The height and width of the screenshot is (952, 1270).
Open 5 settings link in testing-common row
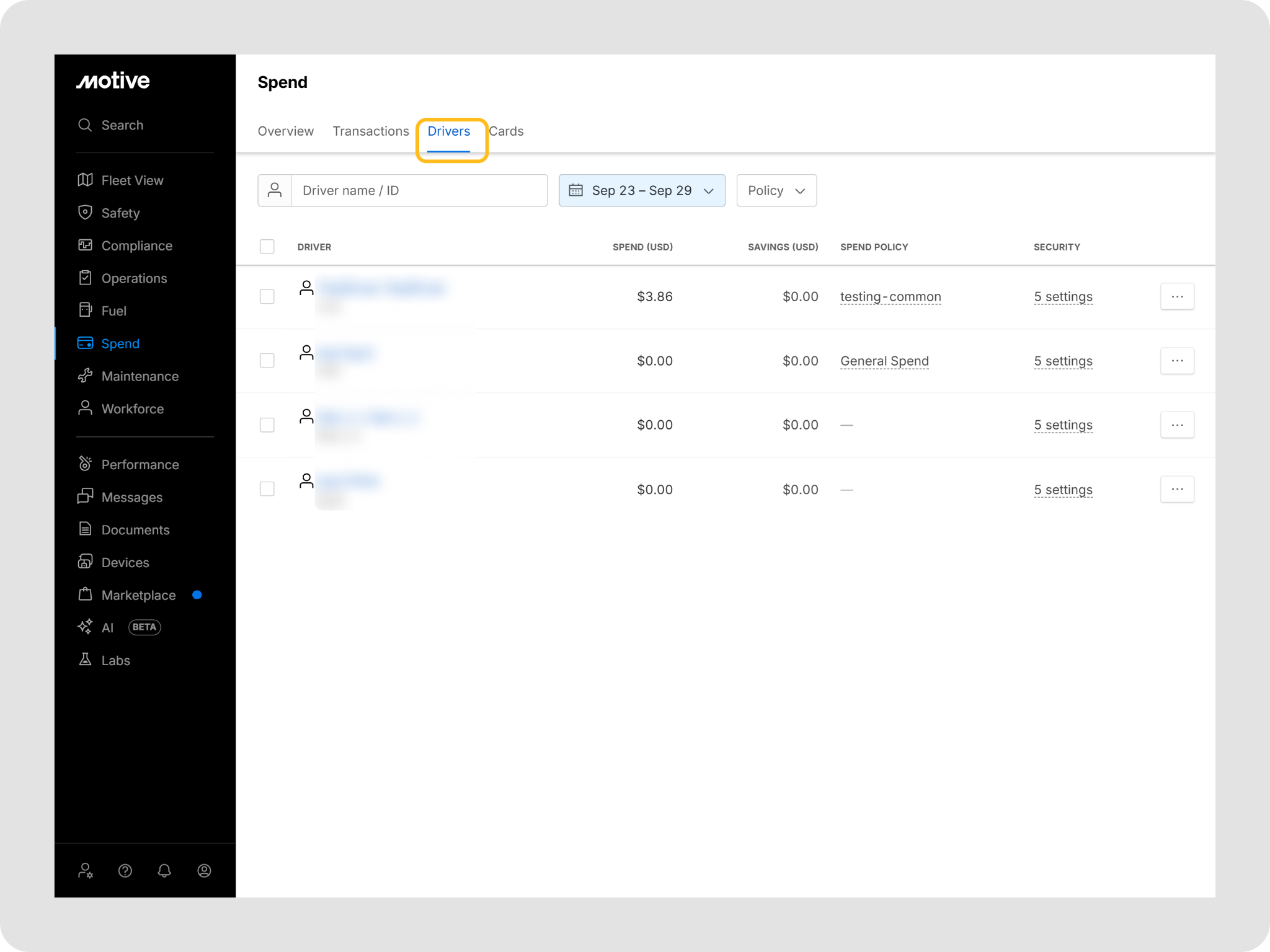(1063, 297)
